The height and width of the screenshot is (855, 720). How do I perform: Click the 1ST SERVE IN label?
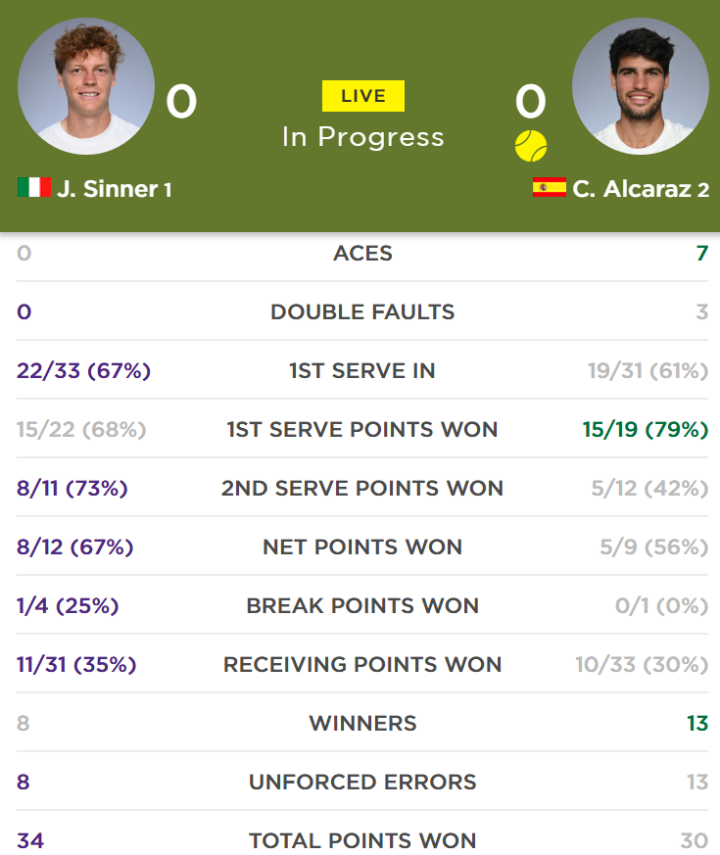[x=363, y=371]
